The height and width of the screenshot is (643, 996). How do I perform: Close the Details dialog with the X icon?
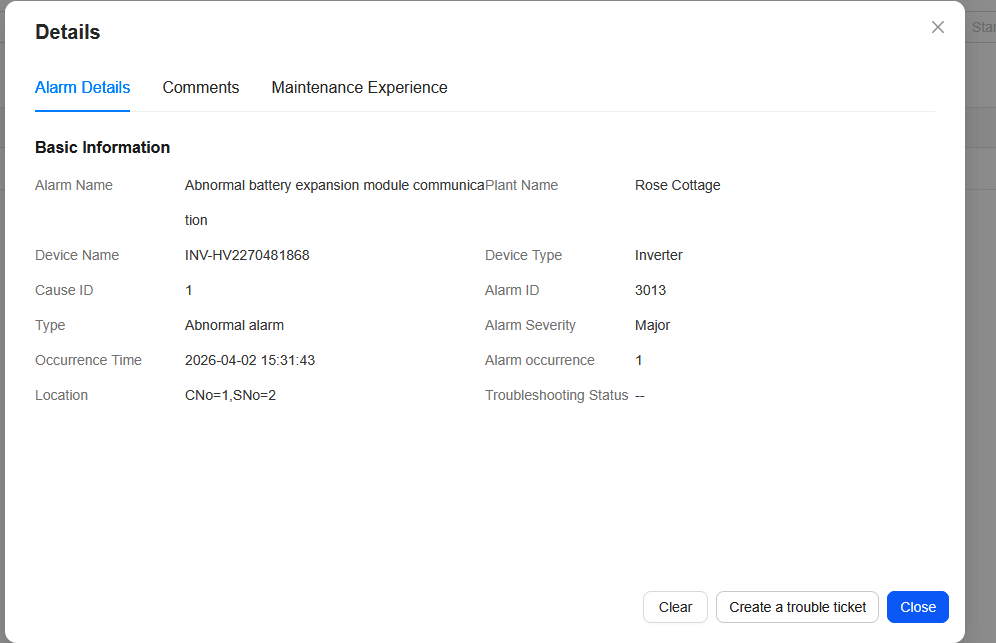(x=937, y=28)
